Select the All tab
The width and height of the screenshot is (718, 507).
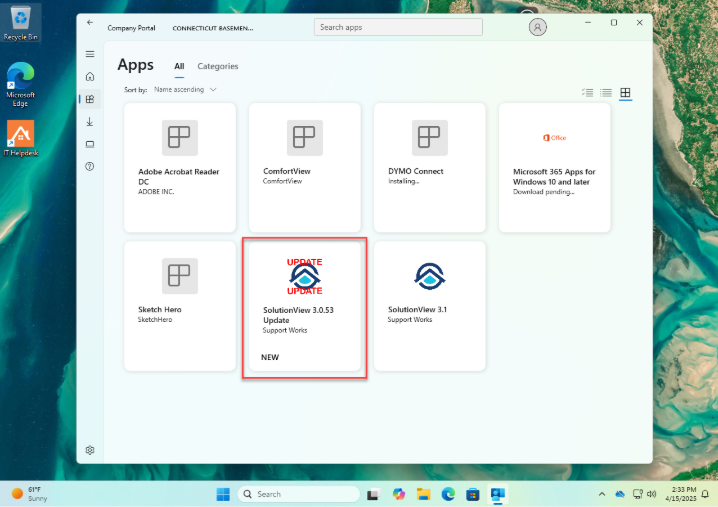179,66
